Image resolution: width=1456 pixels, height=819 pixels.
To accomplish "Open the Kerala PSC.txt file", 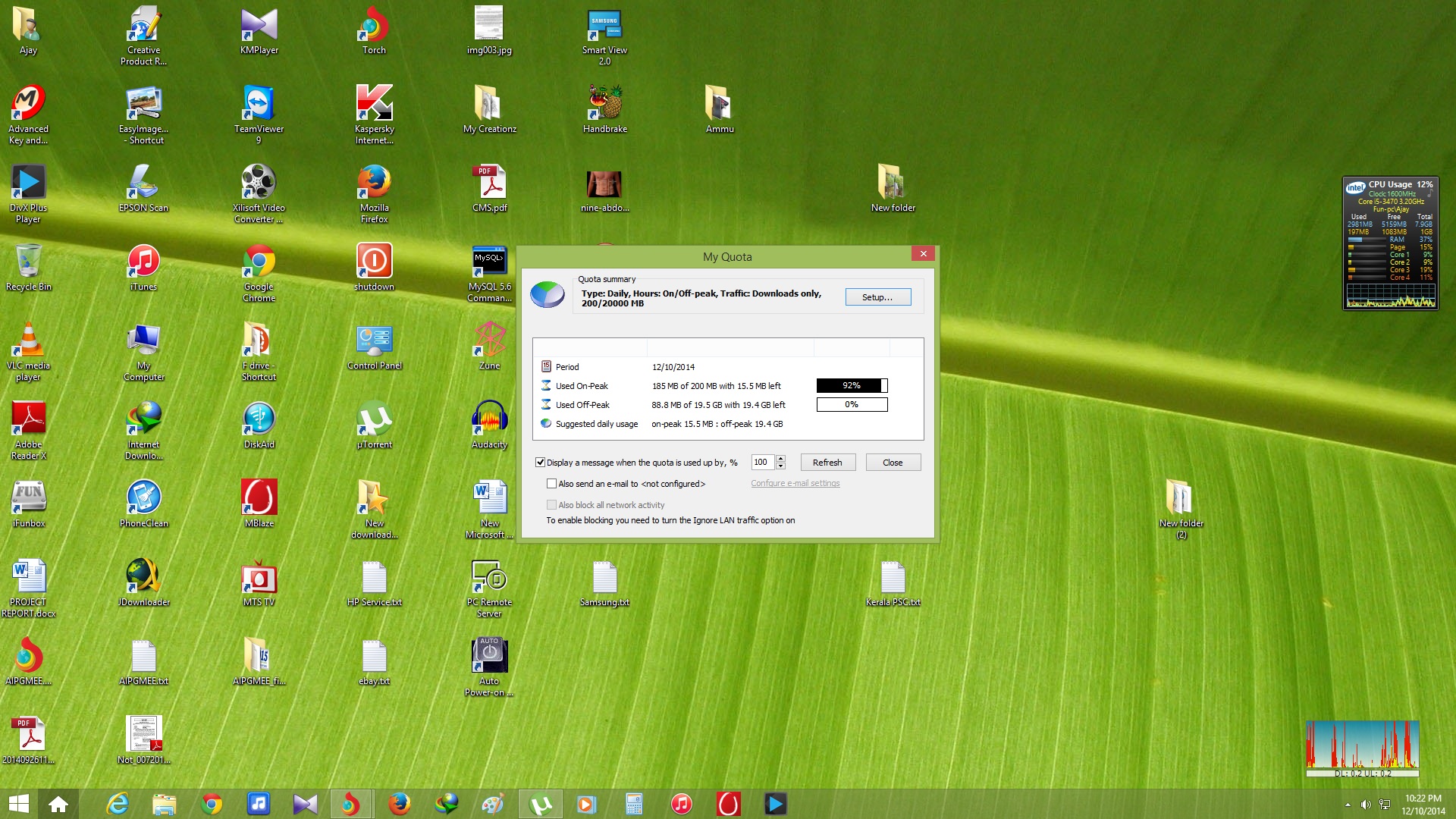I will coord(893,583).
